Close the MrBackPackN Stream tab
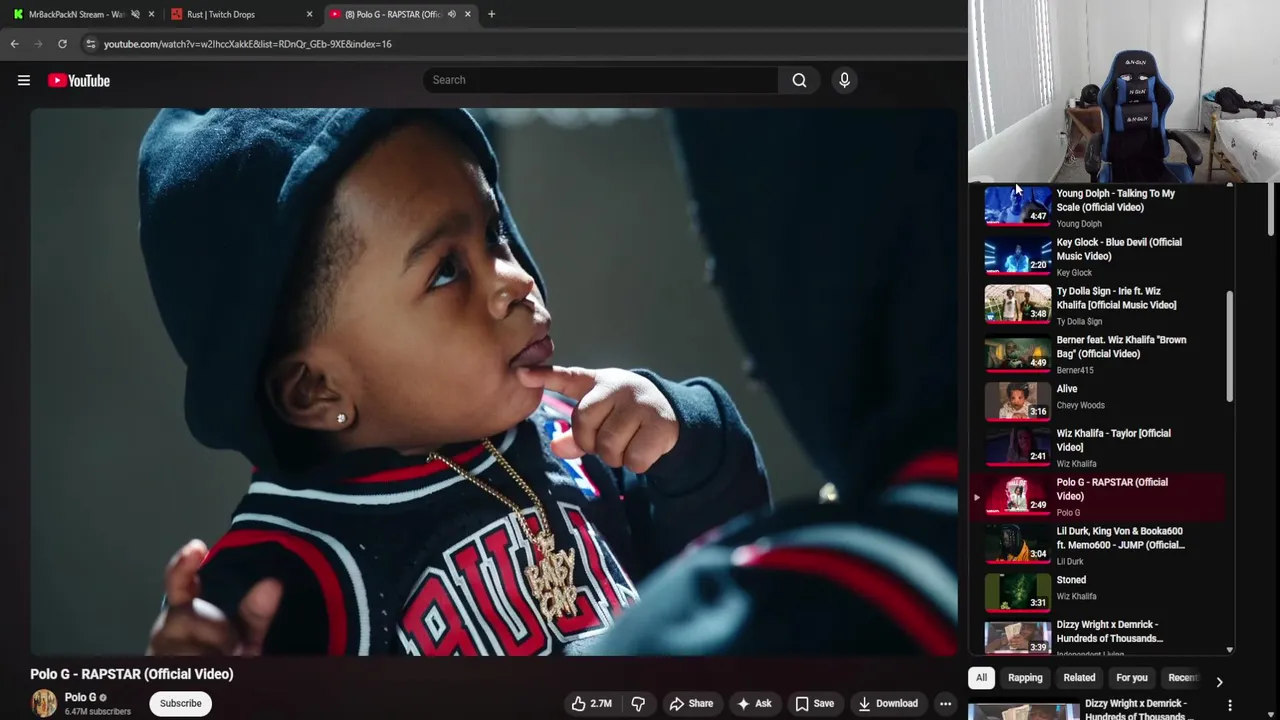Image resolution: width=1280 pixels, height=720 pixels. (x=152, y=14)
